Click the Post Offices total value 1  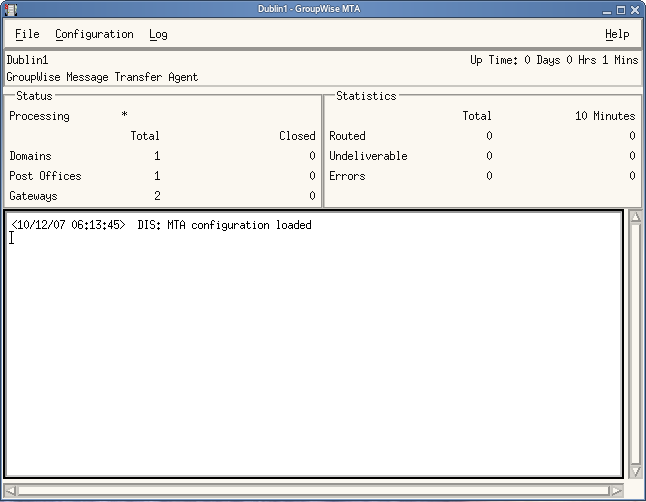point(157,176)
